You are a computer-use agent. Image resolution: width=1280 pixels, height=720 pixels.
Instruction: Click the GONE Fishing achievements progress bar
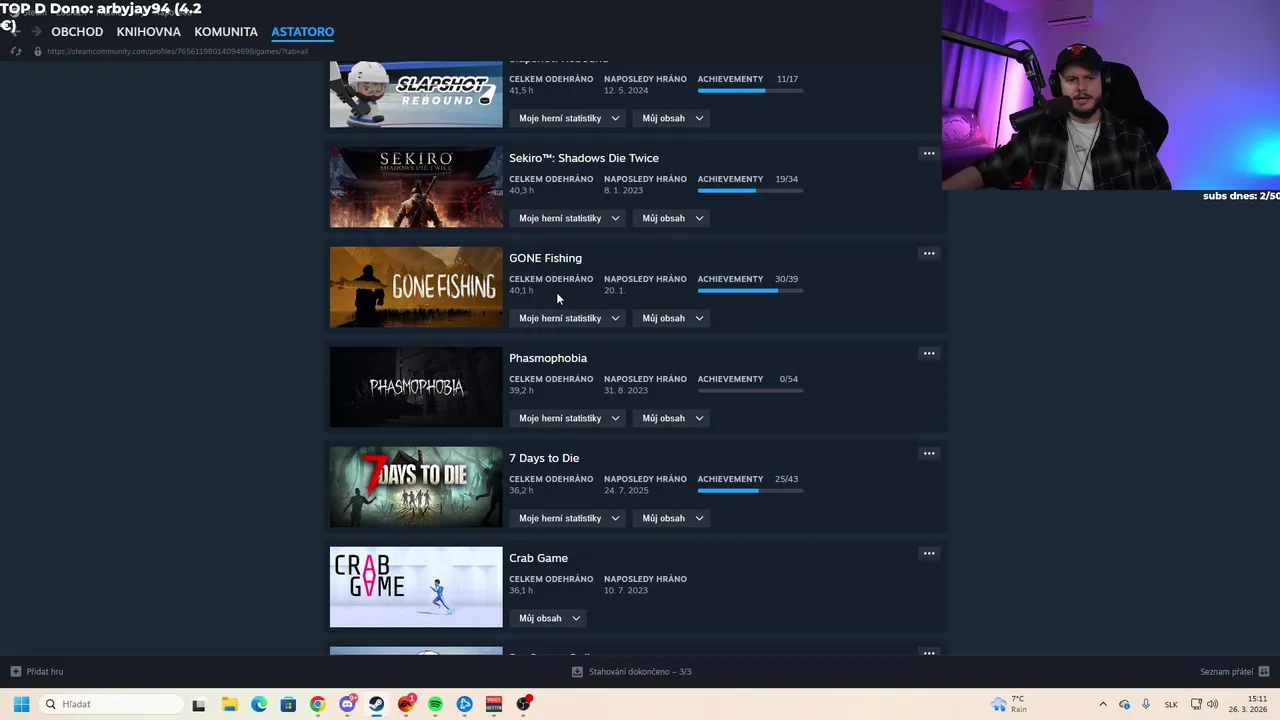click(750, 290)
